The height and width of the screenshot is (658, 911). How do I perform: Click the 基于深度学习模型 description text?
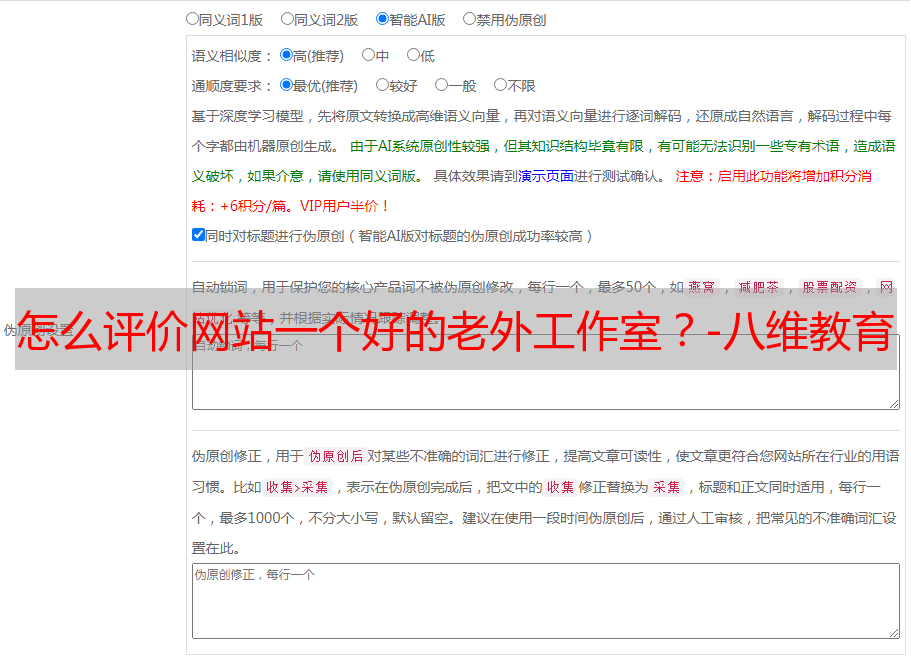point(248,116)
